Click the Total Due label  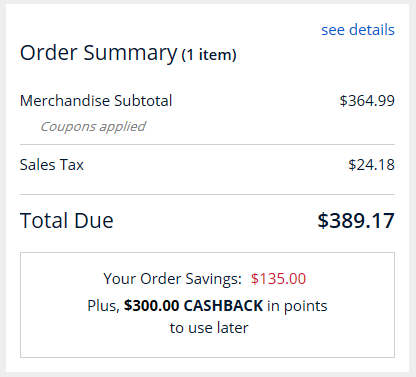(x=67, y=221)
